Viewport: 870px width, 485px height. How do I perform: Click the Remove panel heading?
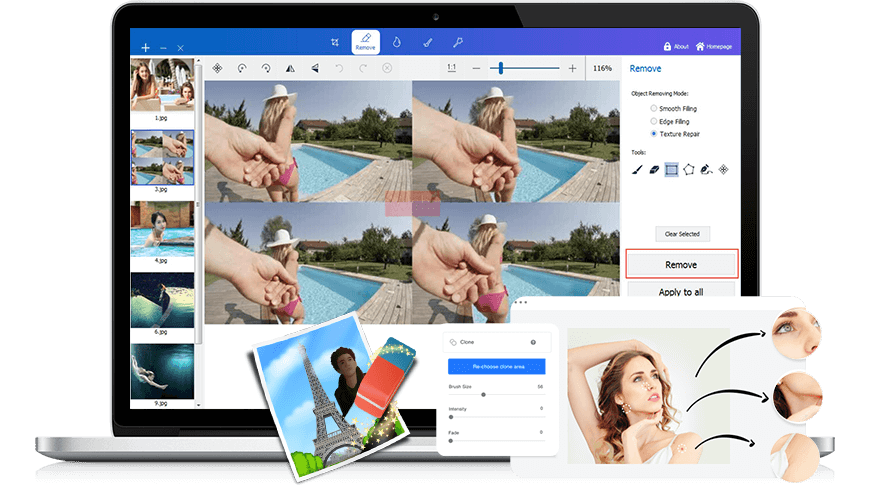coord(645,68)
